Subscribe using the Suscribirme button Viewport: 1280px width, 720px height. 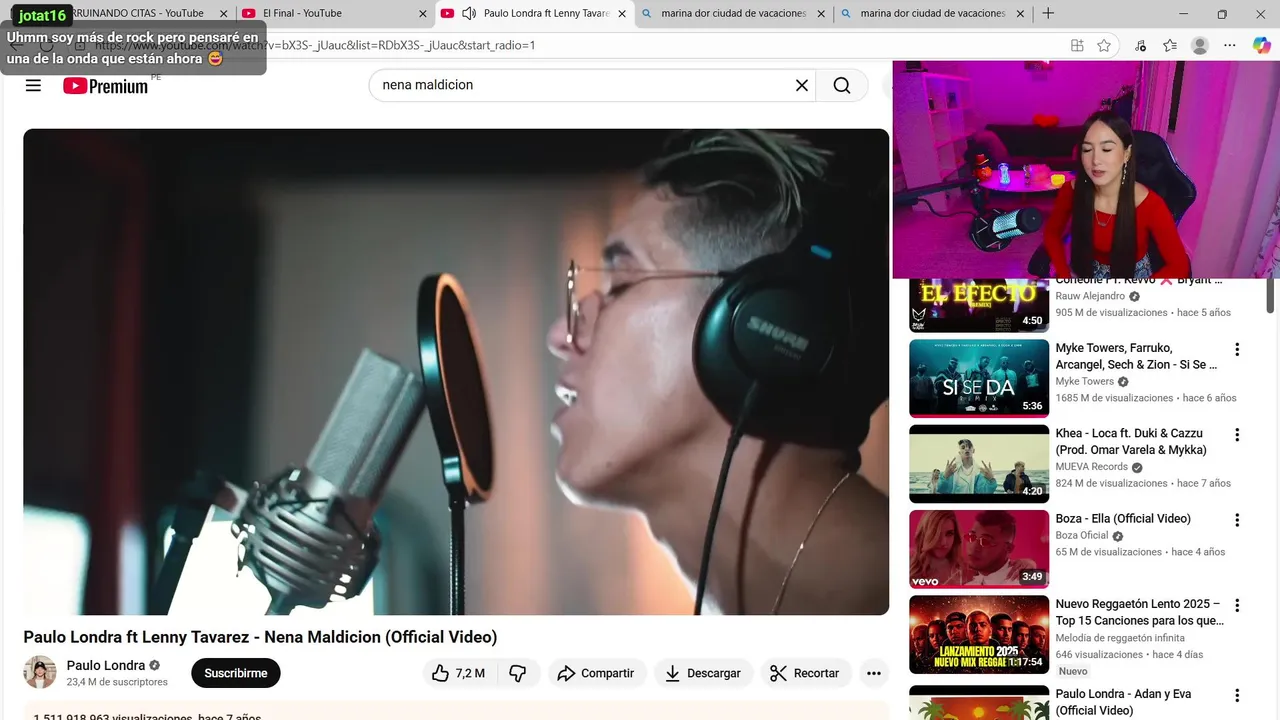(x=236, y=673)
